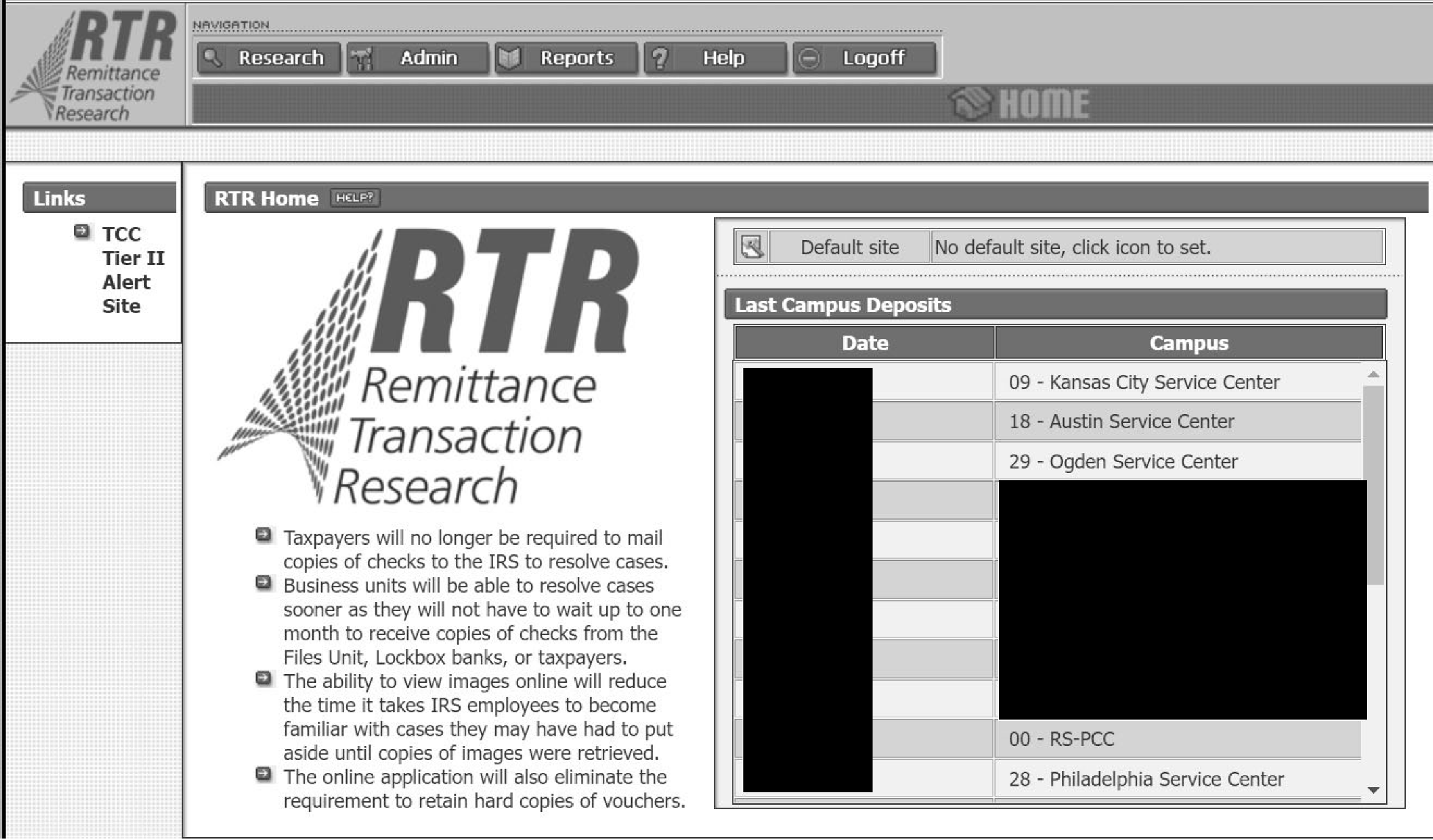Open the Research navigation menu
1433x840 pixels.
point(280,58)
